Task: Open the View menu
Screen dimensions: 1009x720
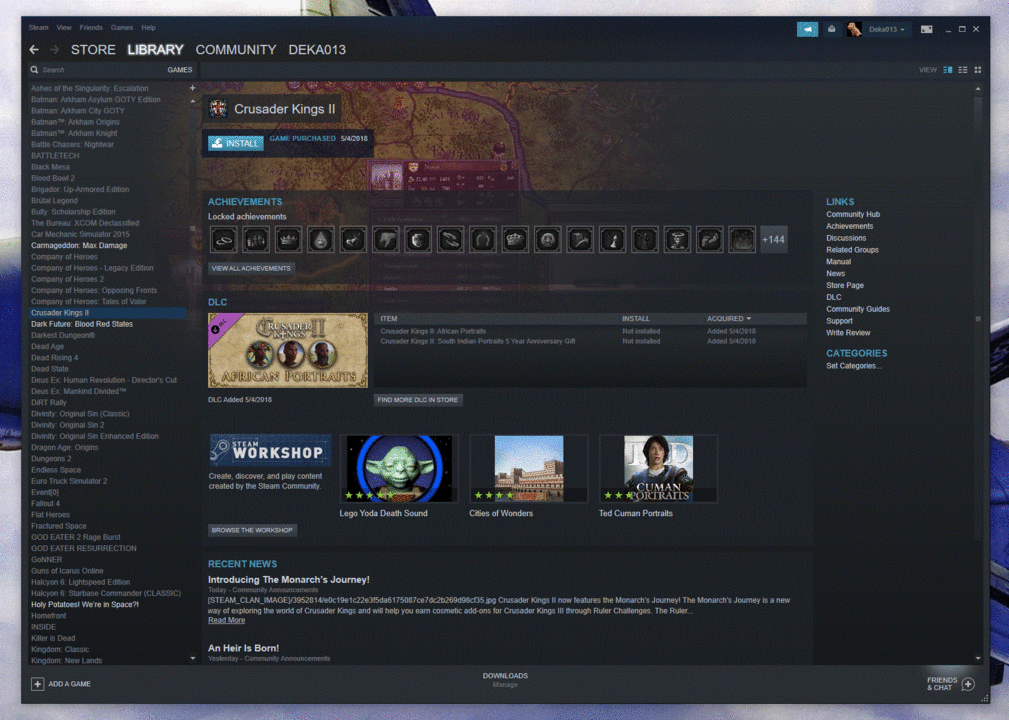Action: pos(64,28)
